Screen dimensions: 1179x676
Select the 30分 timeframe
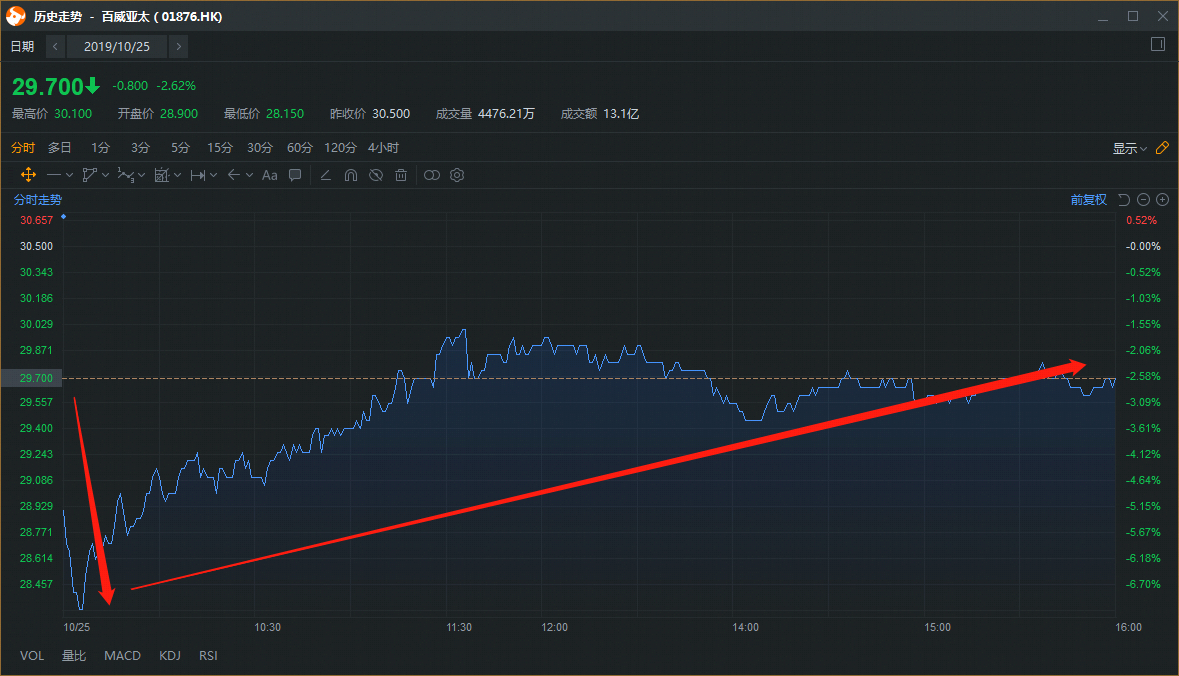coord(259,147)
